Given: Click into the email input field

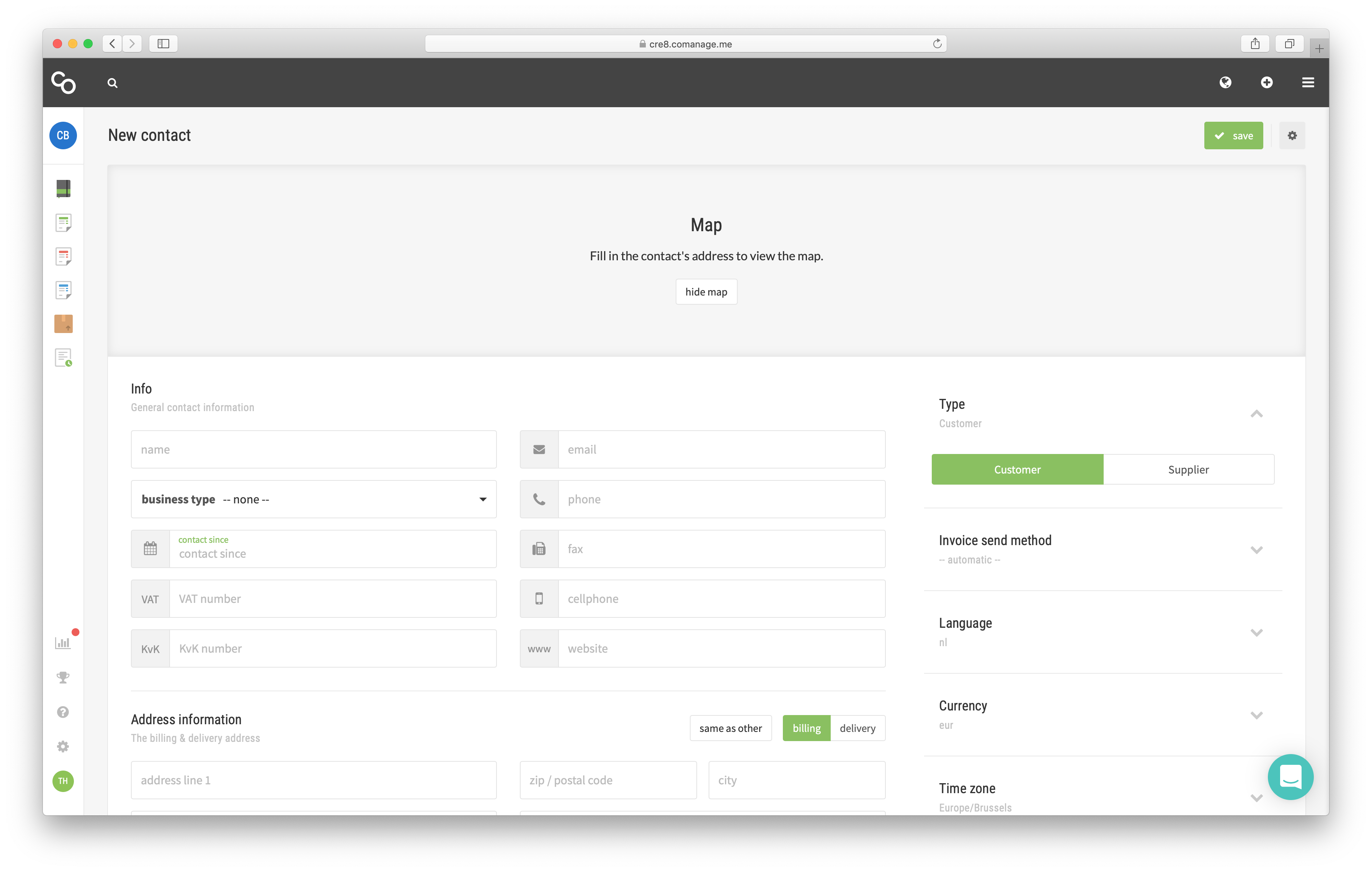Looking at the screenshot, I should coord(721,449).
